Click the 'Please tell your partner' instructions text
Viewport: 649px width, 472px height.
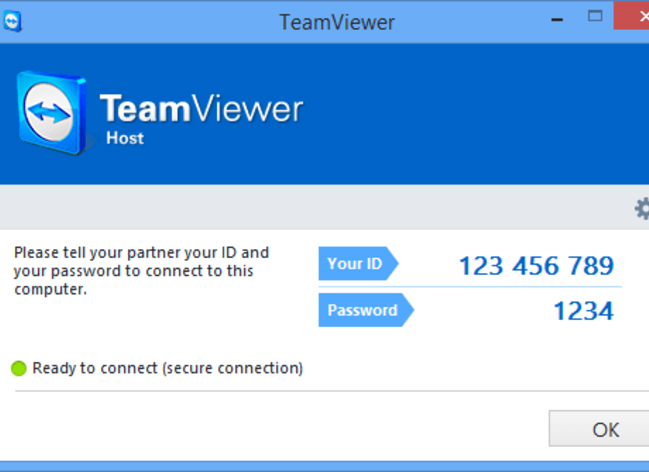click(142, 271)
